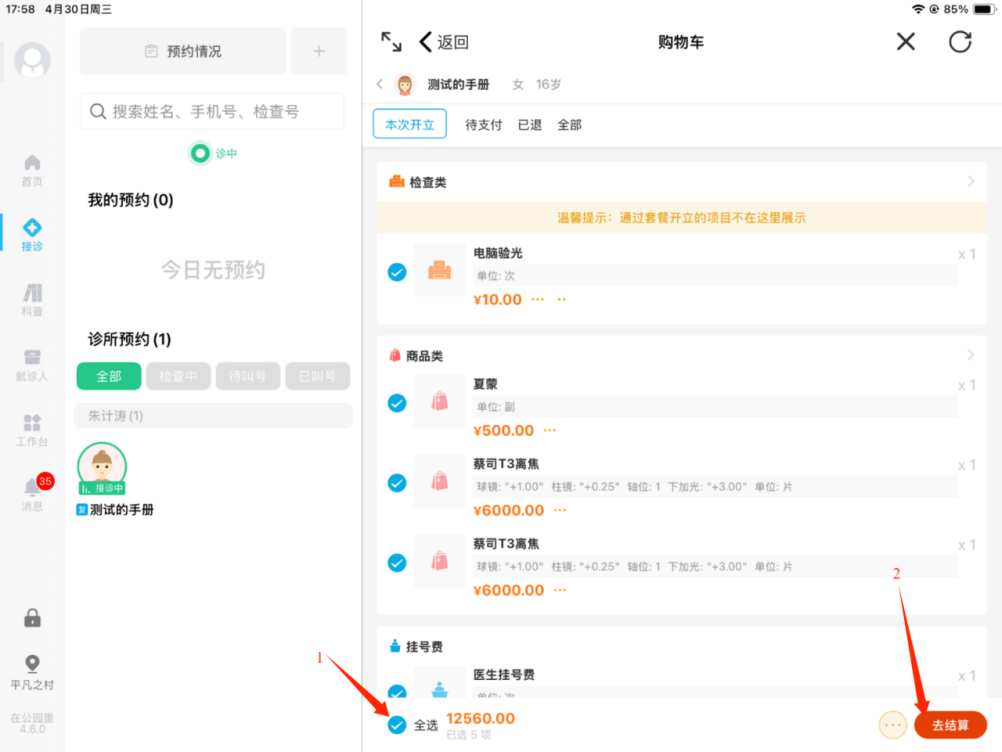The height and width of the screenshot is (752, 1002).
Task: Close the shopping cart panel
Action: tap(905, 41)
